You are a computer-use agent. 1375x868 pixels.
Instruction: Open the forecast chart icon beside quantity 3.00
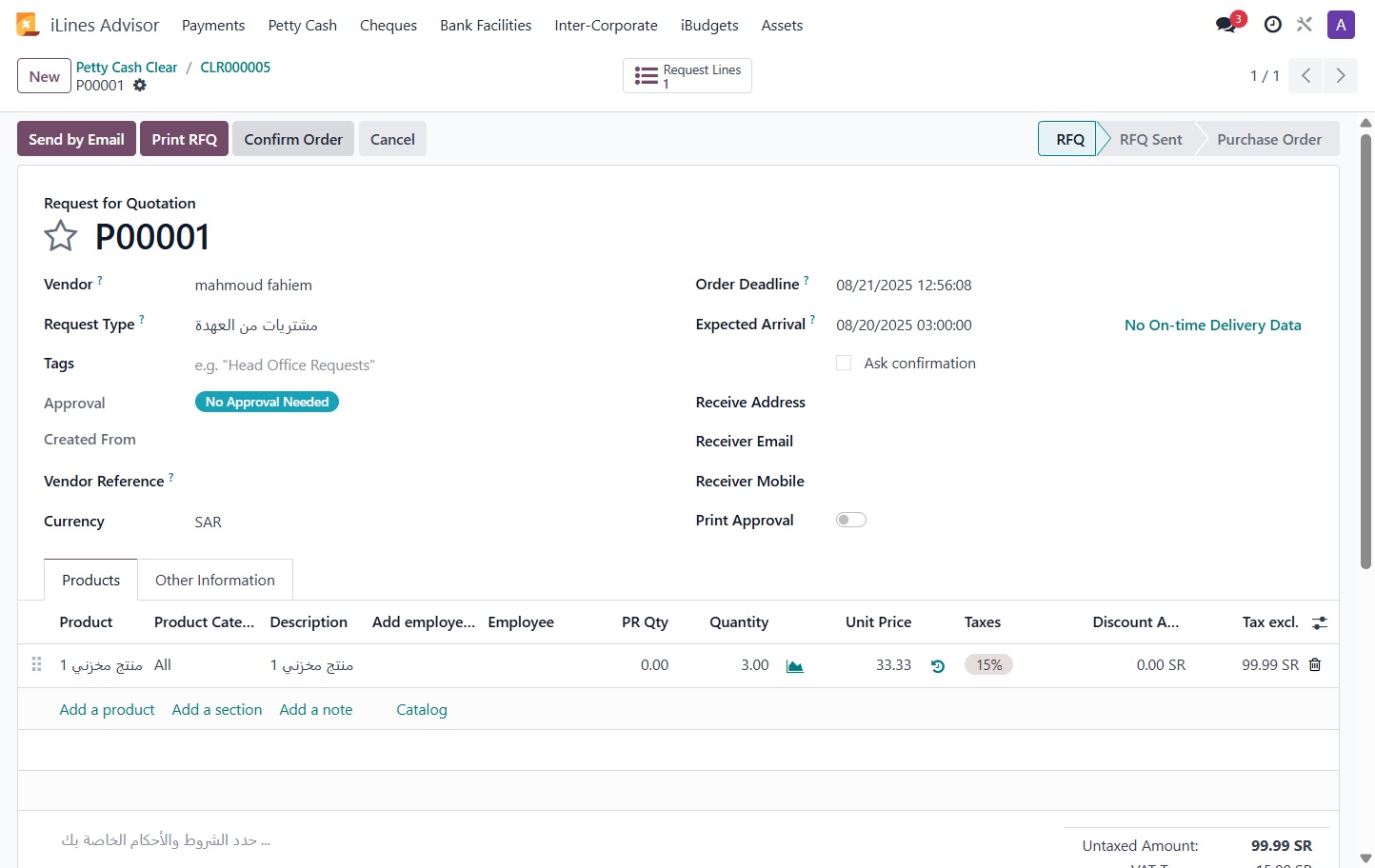click(x=795, y=666)
